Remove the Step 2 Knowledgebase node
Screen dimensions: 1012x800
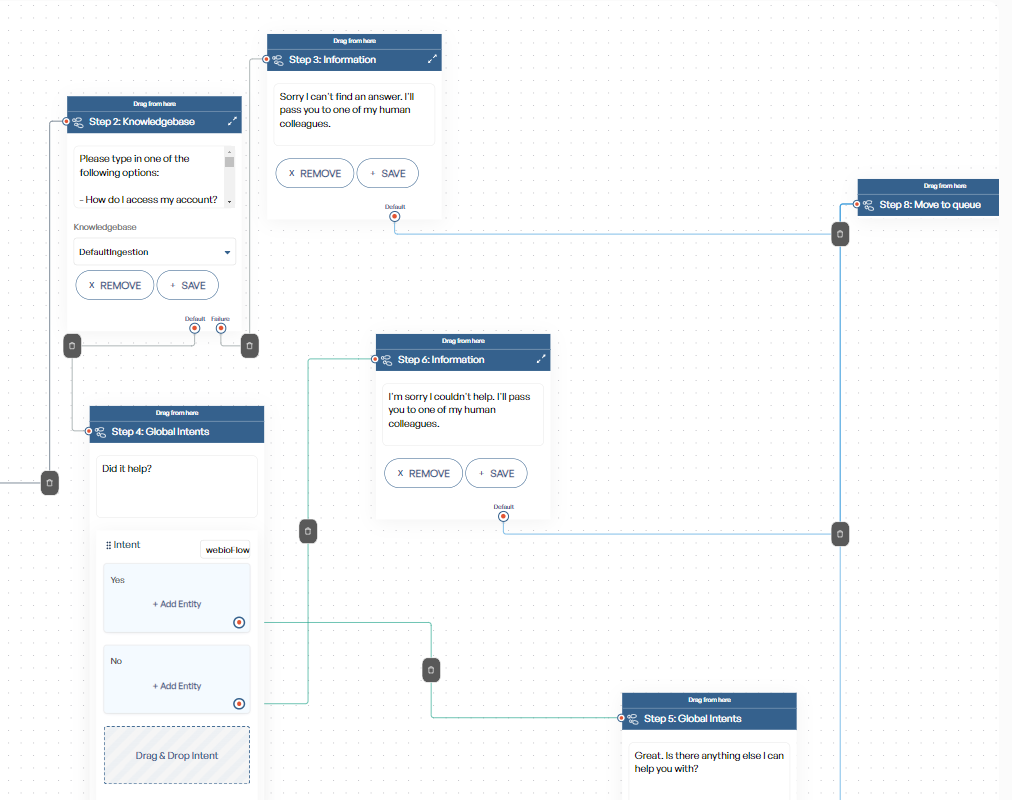[x=115, y=285]
